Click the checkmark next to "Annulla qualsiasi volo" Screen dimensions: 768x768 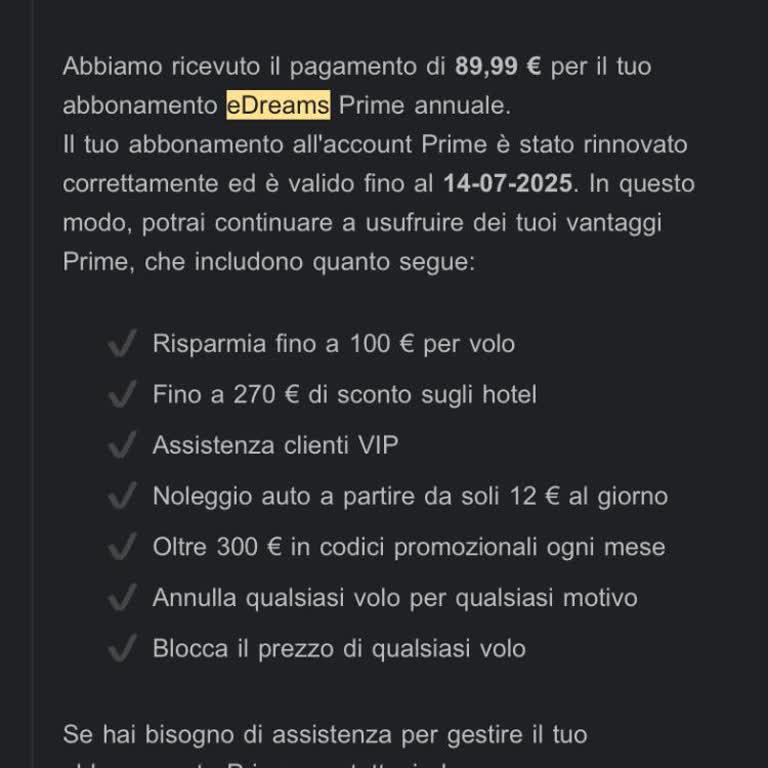point(121,599)
